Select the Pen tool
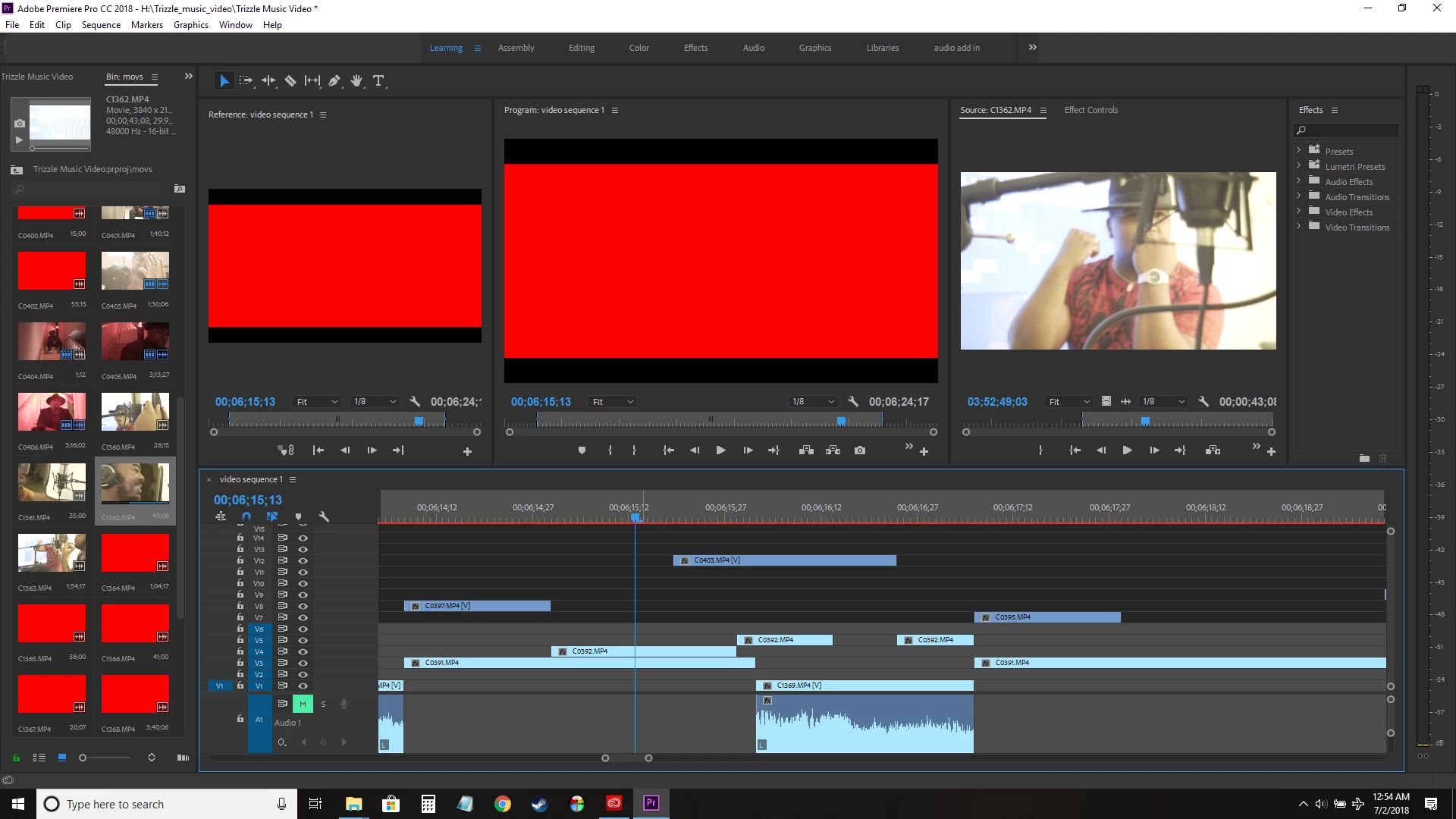Image resolution: width=1456 pixels, height=819 pixels. [x=334, y=80]
